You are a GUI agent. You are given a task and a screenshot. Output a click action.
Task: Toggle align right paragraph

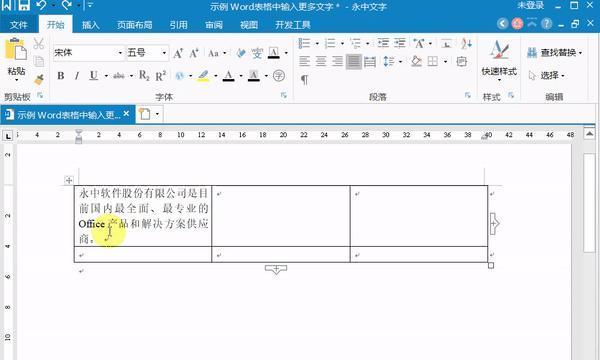[337, 62]
